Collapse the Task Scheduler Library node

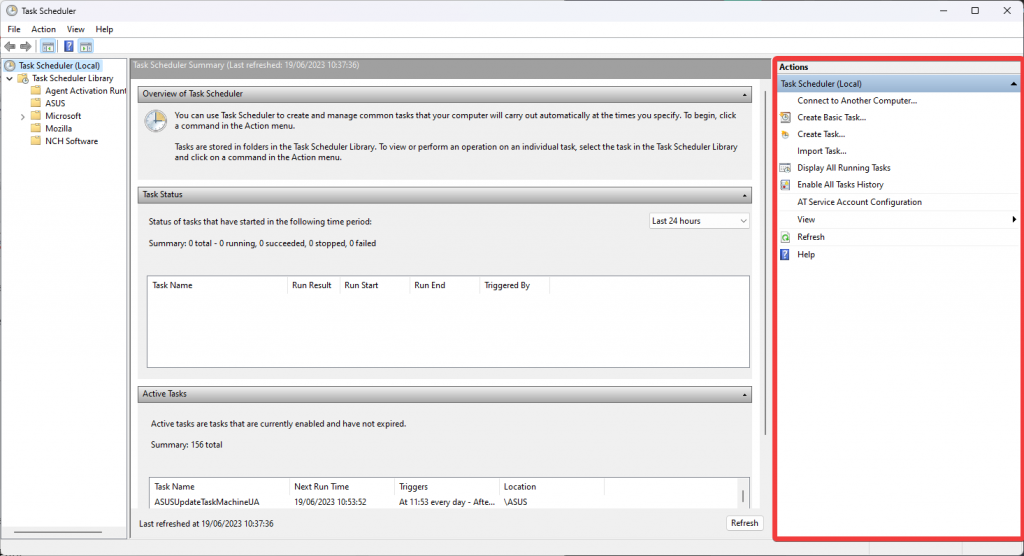tap(10, 78)
